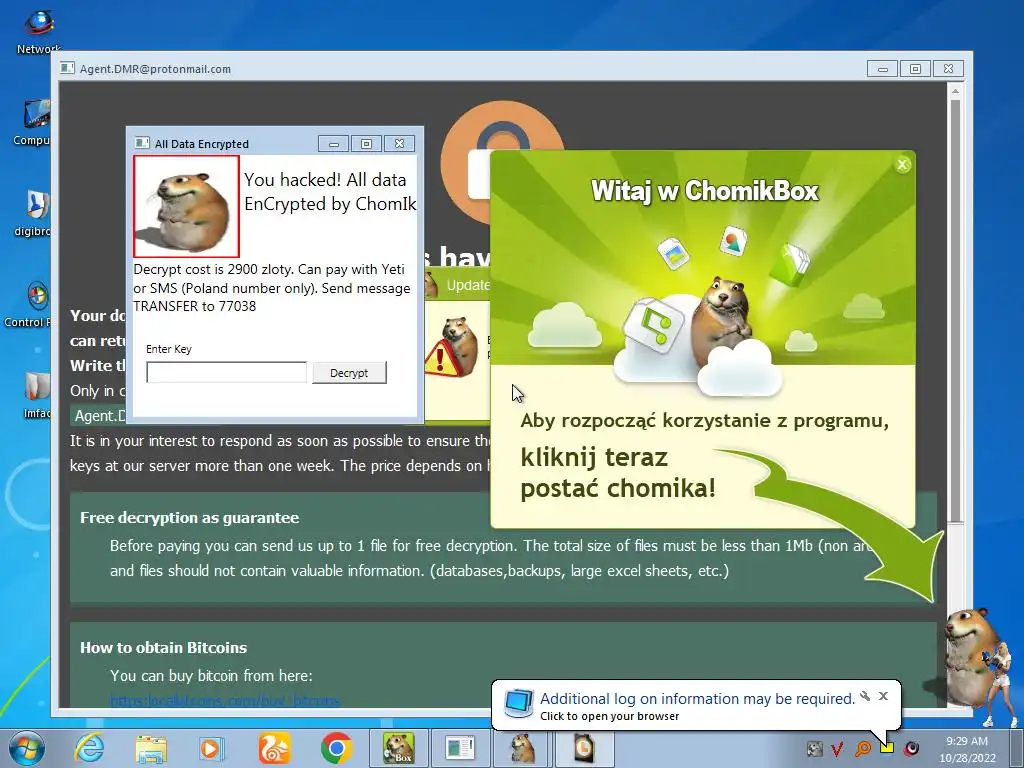Switch to hamster app taskbar button
The height and width of the screenshot is (768, 1024).
pos(522,748)
